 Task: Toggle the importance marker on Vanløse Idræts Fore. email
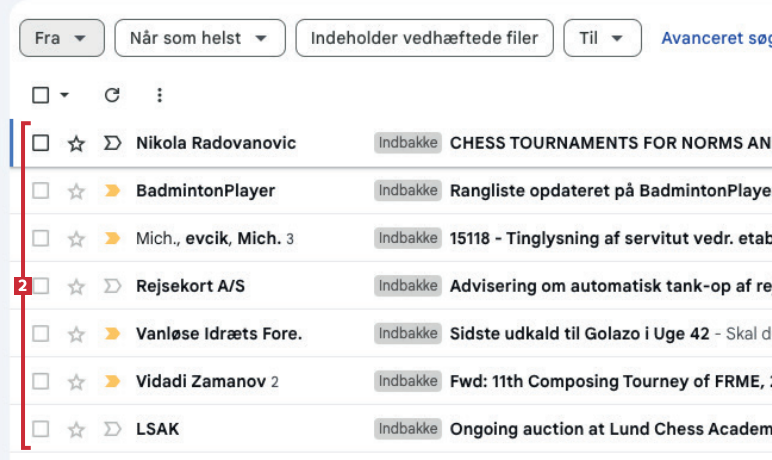pos(112,333)
